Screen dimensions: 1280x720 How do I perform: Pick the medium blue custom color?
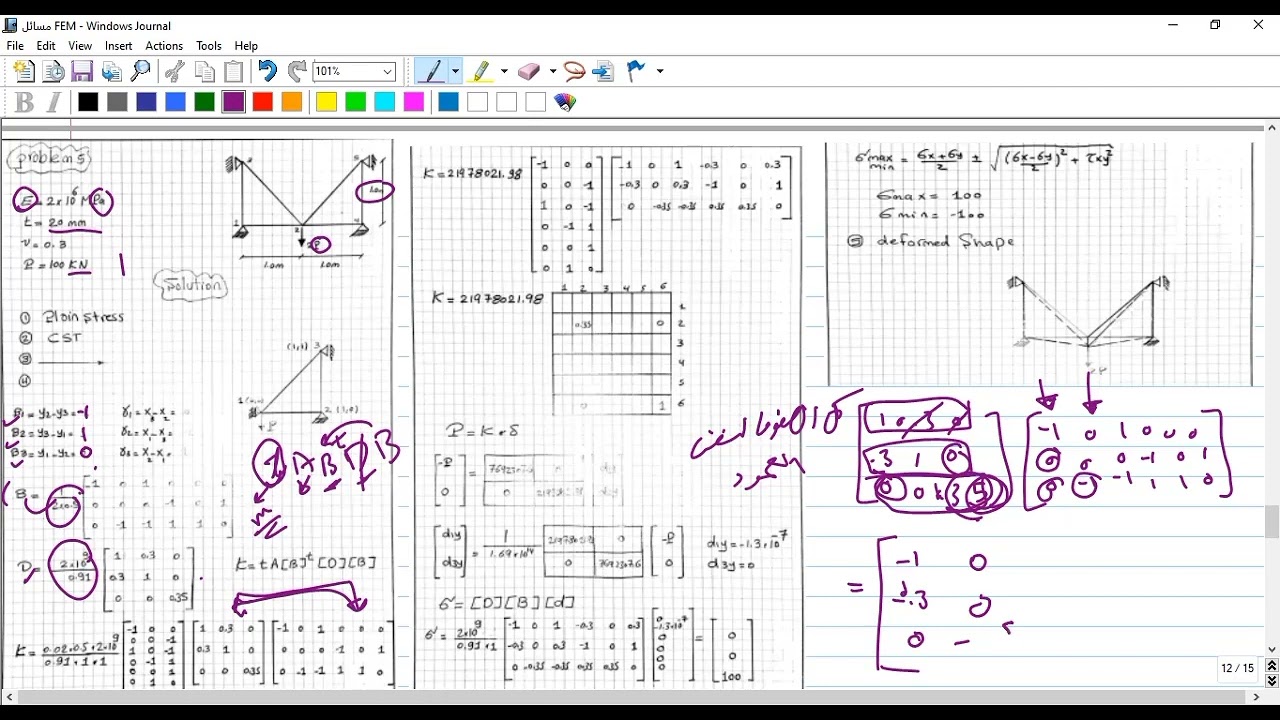coord(448,102)
